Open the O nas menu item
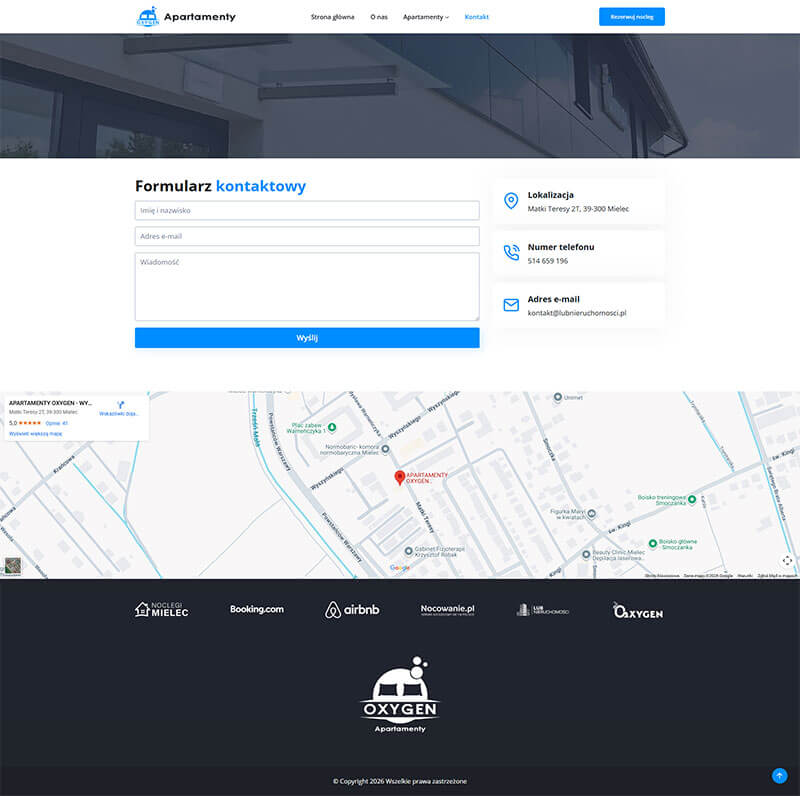Image resolution: width=800 pixels, height=796 pixels. 379,17
